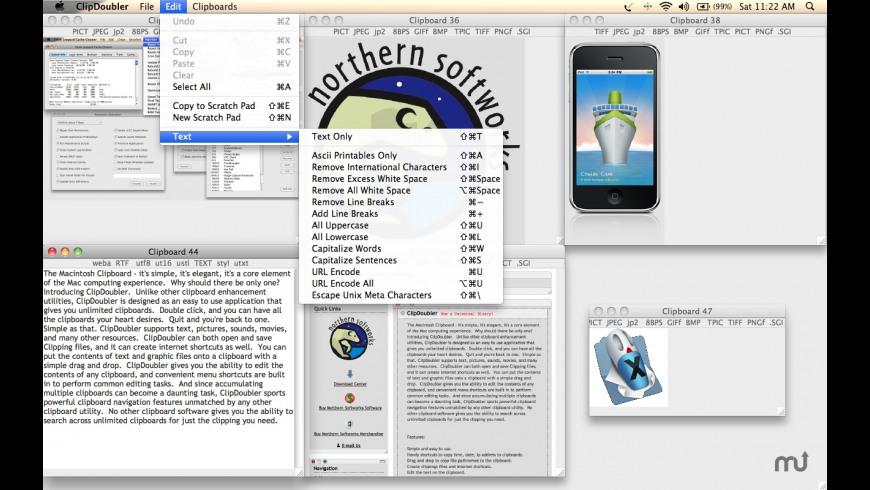The width and height of the screenshot is (870, 490).
Task: Click the mouse X icon in Clipboard 47
Action: click(628, 366)
